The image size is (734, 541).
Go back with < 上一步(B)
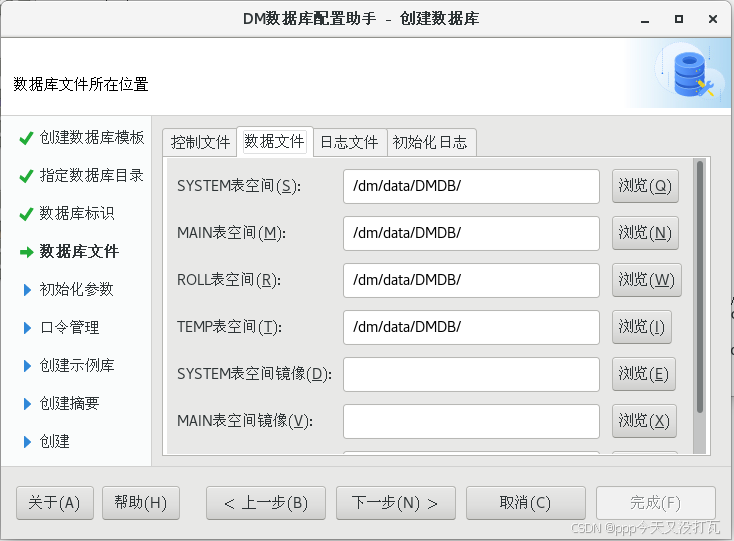click(x=266, y=503)
